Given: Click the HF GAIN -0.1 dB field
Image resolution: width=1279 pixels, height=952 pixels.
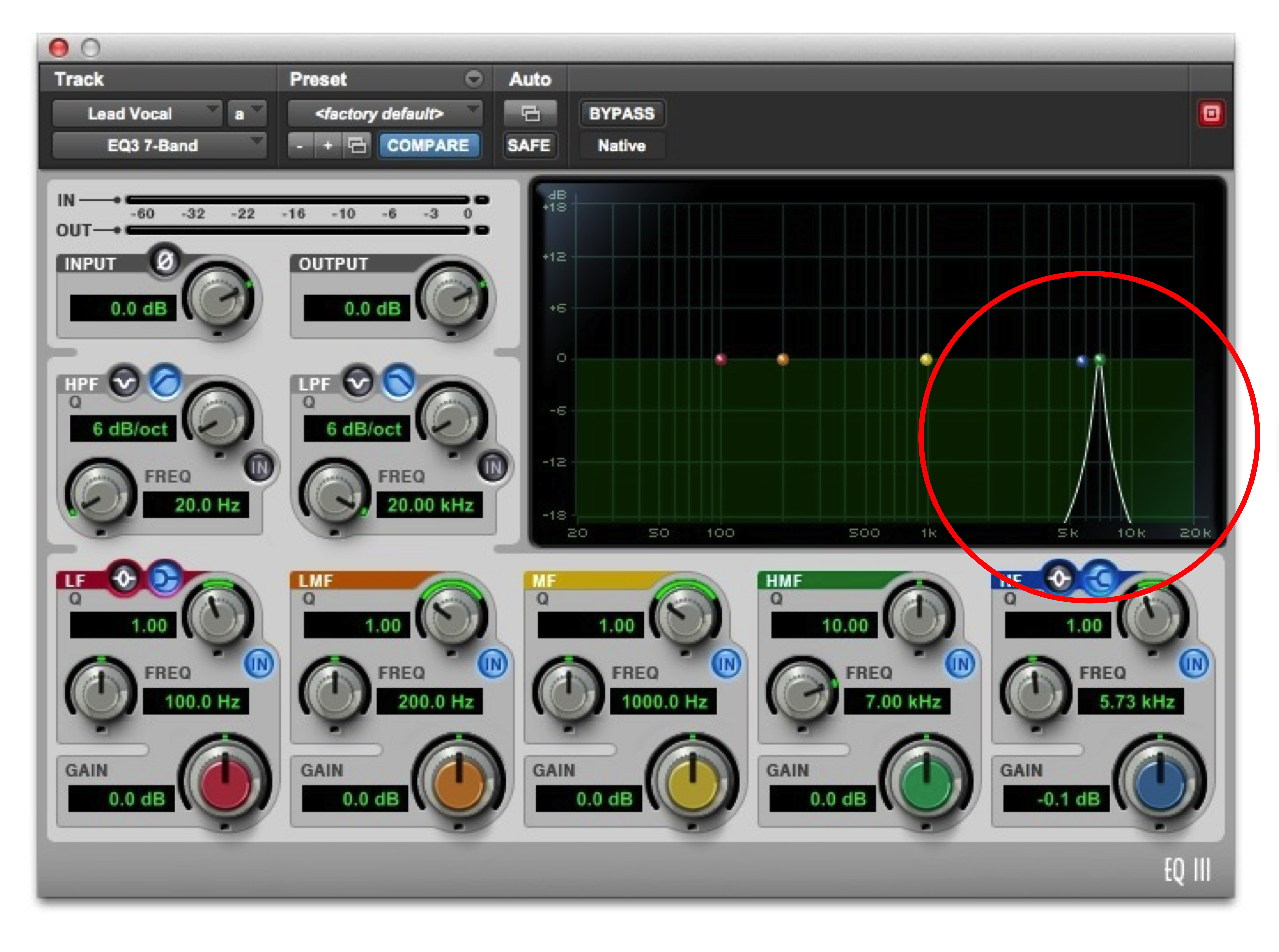Looking at the screenshot, I should pos(1056,799).
